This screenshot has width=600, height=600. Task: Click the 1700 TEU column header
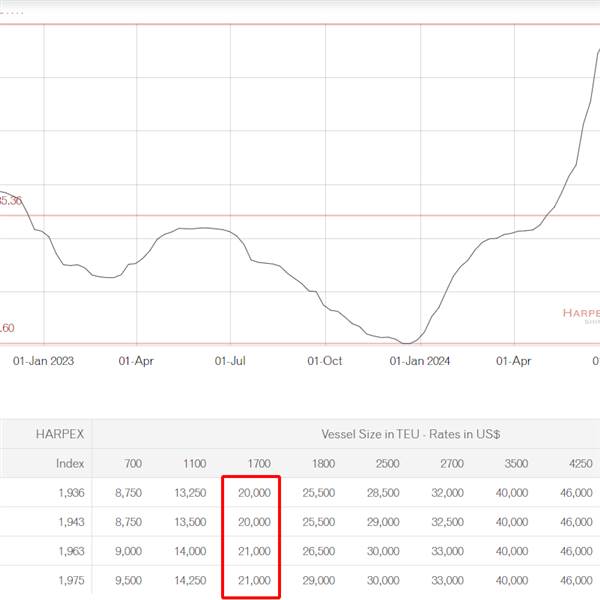click(x=259, y=463)
